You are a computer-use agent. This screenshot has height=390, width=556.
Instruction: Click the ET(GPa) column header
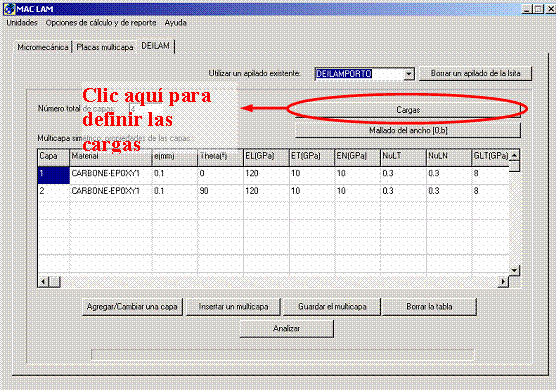point(312,157)
